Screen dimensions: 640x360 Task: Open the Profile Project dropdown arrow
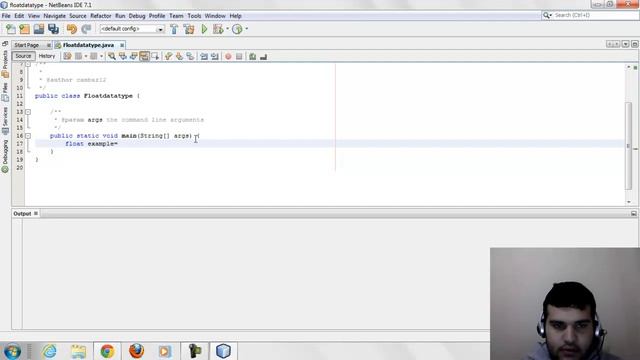click(x=247, y=29)
